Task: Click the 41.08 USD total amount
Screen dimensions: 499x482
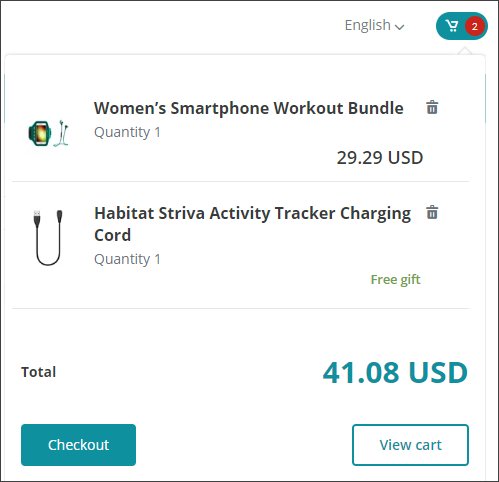Action: coord(395,372)
